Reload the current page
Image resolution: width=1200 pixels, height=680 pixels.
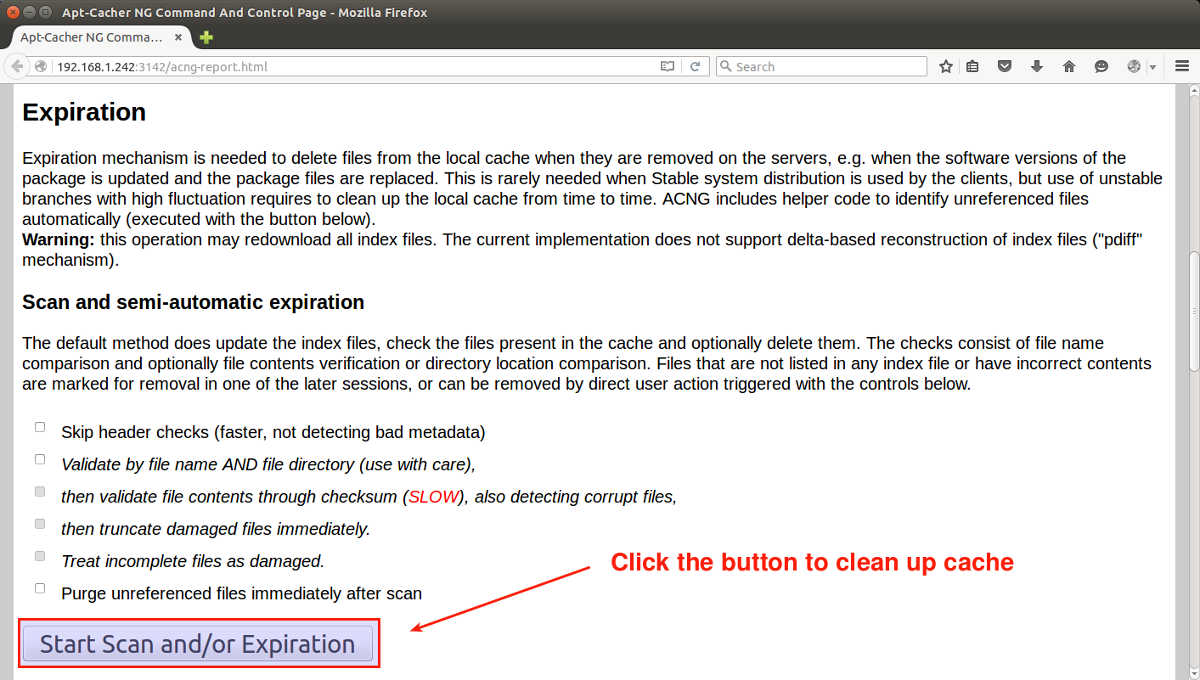695,67
